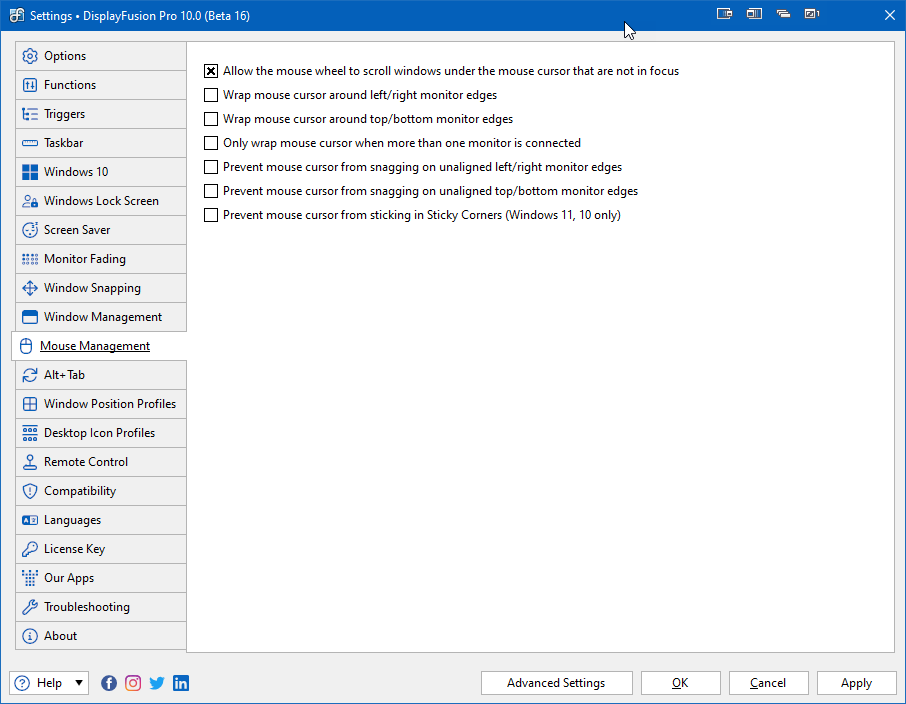Open the Help dropdown menu
906x704 pixels.
[49, 683]
